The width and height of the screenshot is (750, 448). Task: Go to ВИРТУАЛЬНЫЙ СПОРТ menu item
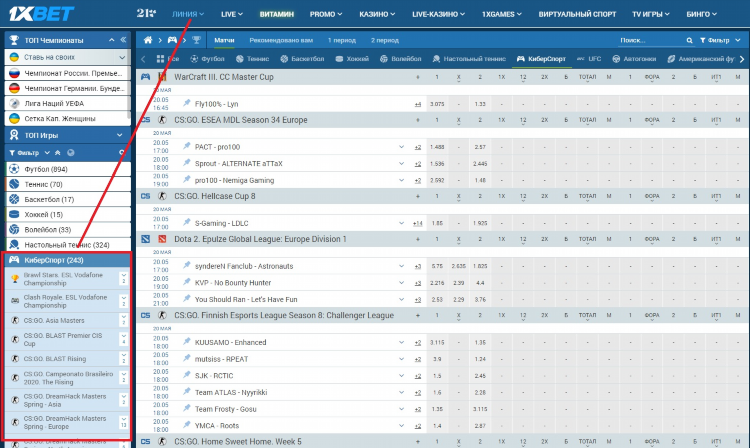(x=577, y=14)
